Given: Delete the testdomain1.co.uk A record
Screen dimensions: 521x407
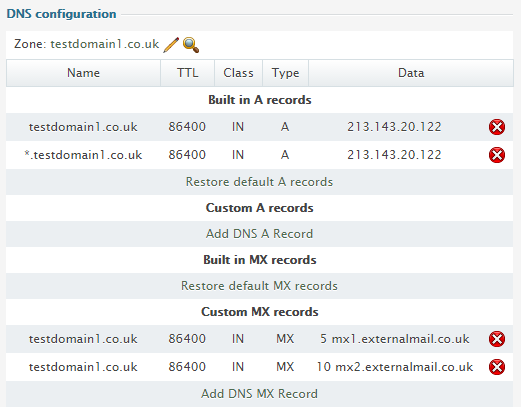Looking at the screenshot, I should click(x=497, y=127).
